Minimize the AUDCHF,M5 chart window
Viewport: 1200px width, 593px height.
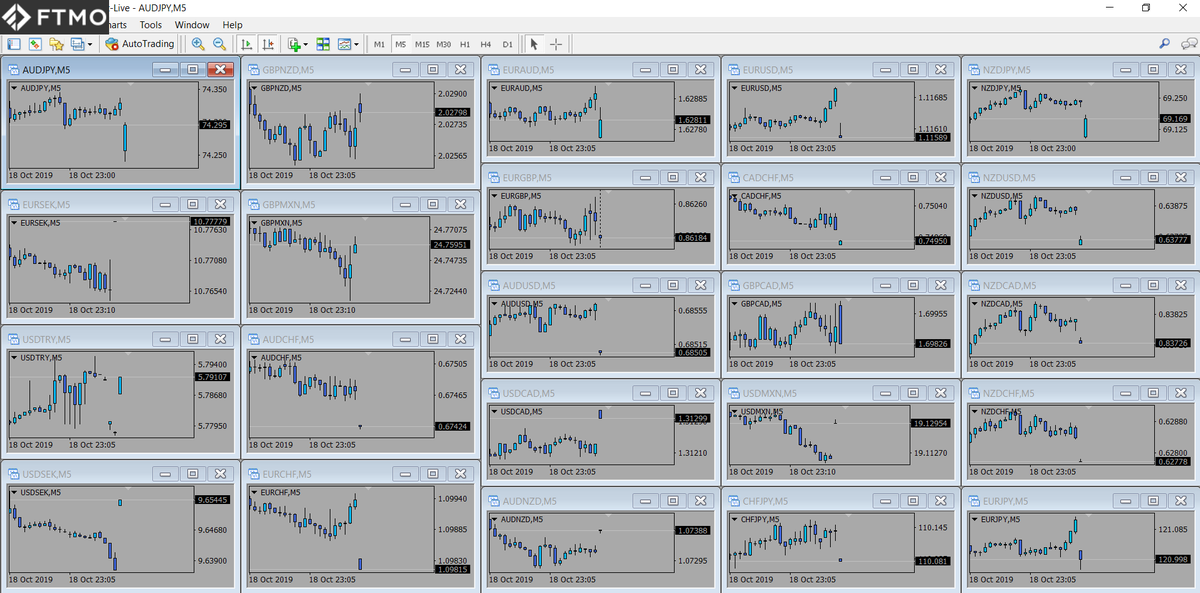click(405, 339)
